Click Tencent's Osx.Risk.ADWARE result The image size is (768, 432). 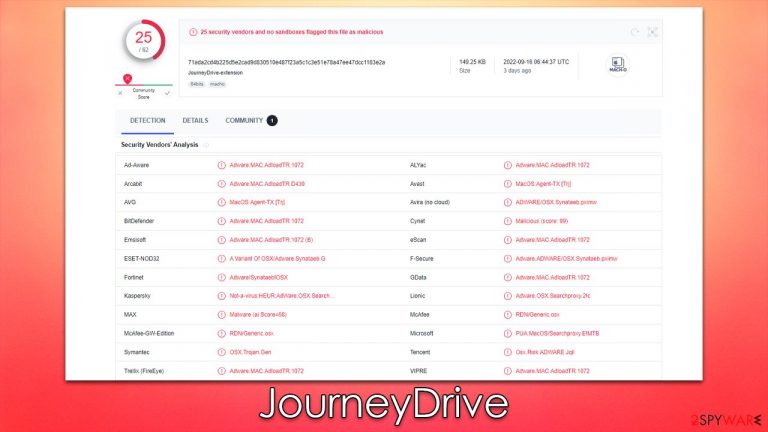click(545, 352)
